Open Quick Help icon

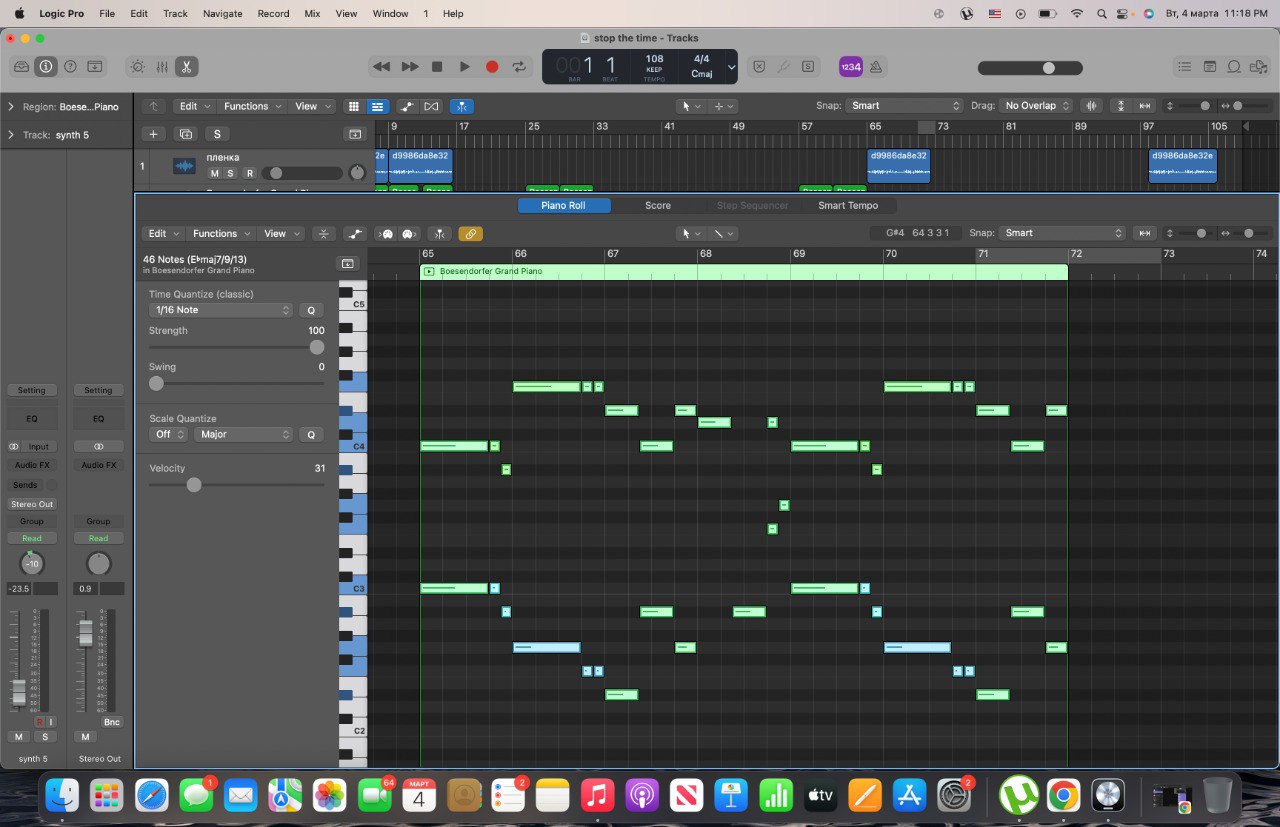[x=70, y=67]
